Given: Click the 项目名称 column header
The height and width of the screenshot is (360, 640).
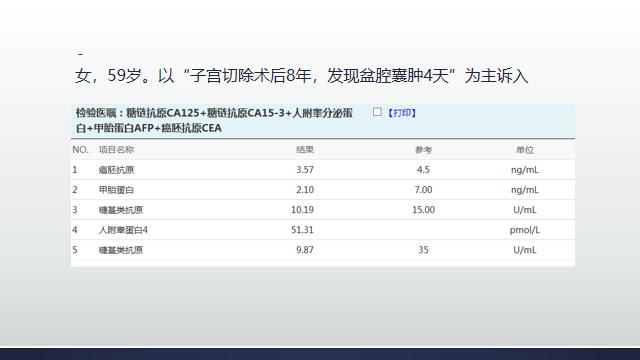Looking at the screenshot, I should click(x=116, y=150).
